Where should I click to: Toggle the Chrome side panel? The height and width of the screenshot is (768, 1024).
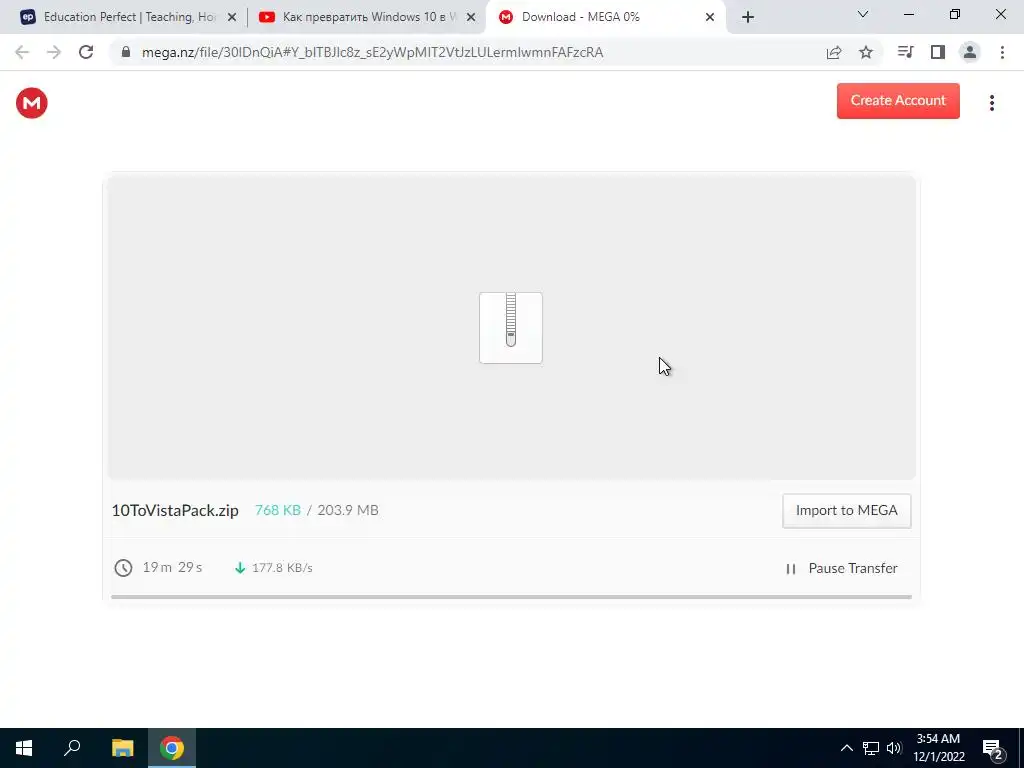[938, 52]
